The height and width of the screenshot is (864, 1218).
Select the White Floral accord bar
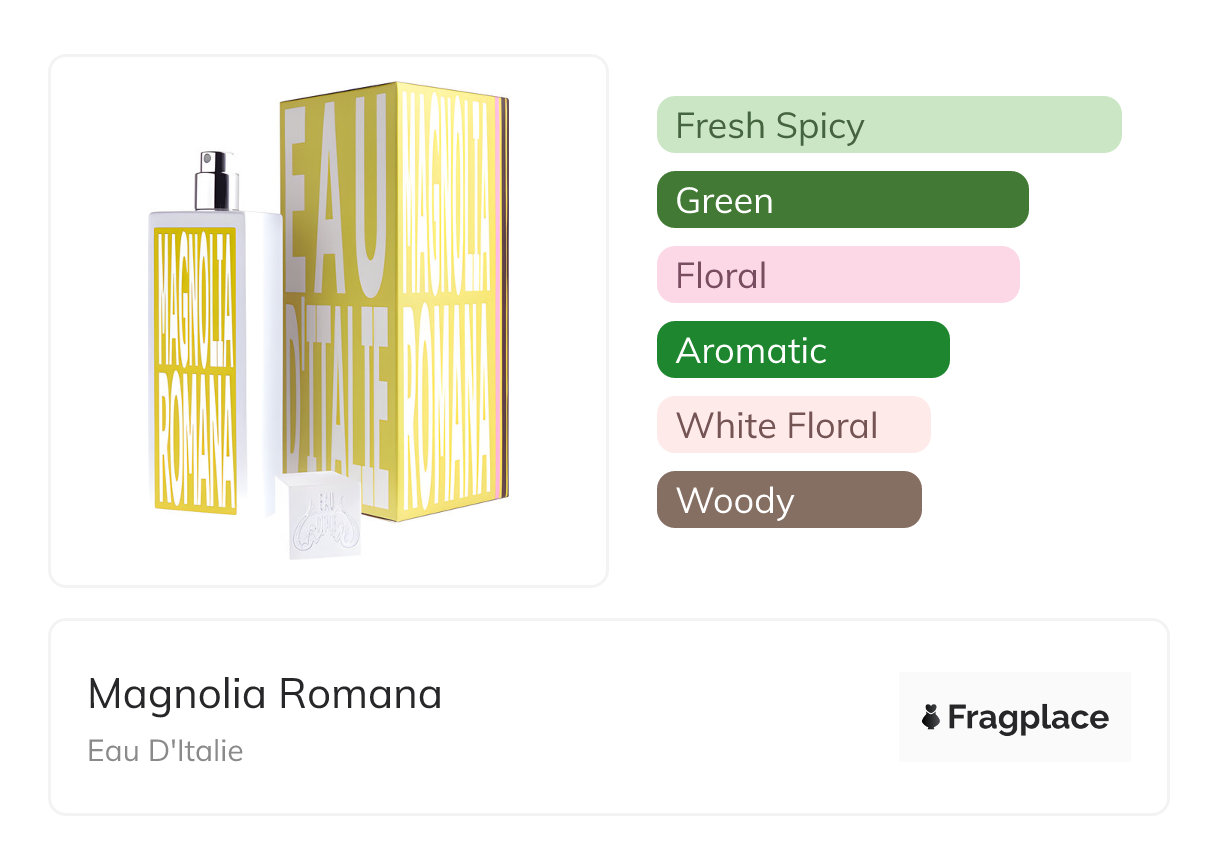coord(793,425)
